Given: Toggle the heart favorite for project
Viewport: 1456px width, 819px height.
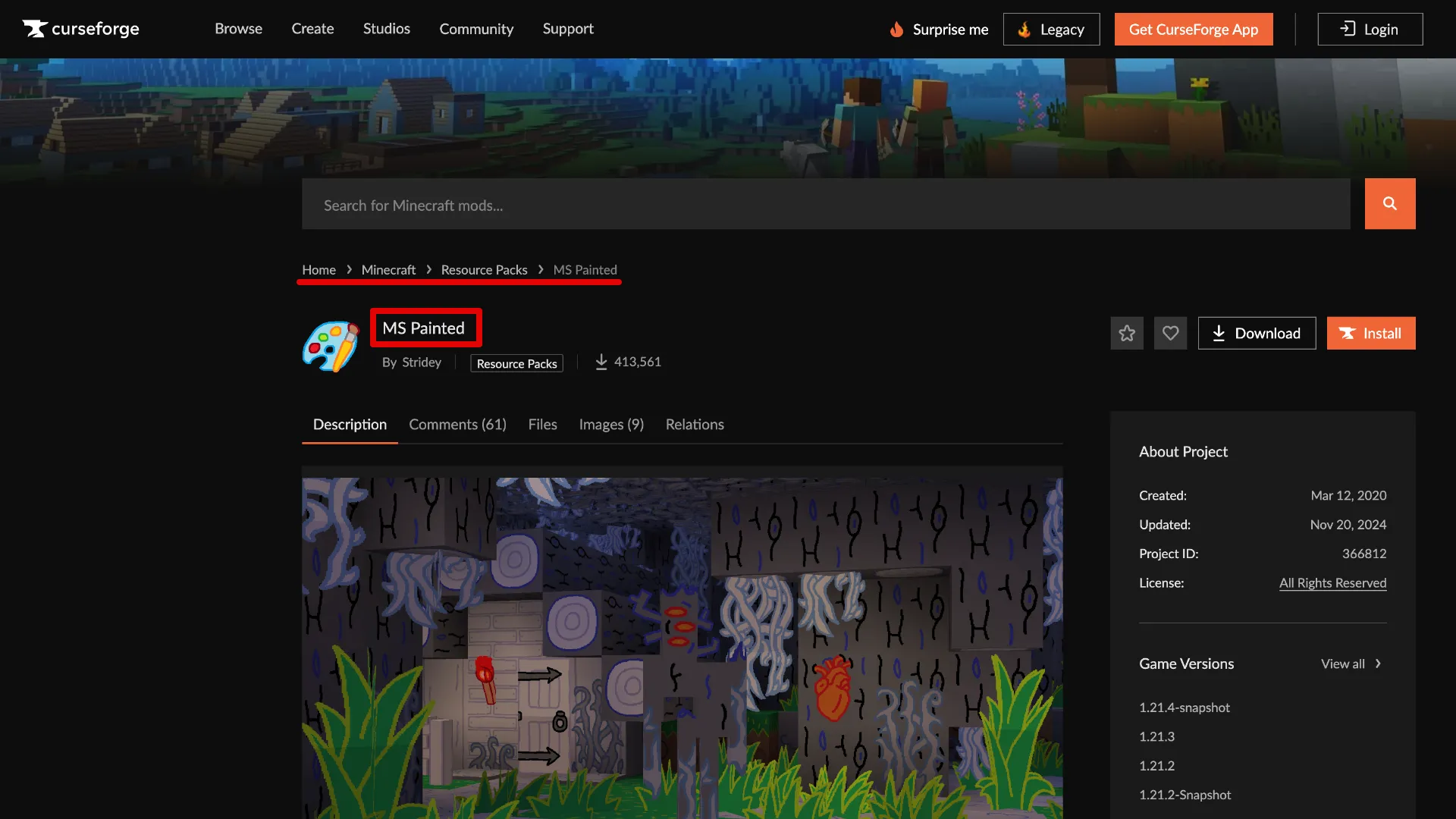Looking at the screenshot, I should point(1170,332).
